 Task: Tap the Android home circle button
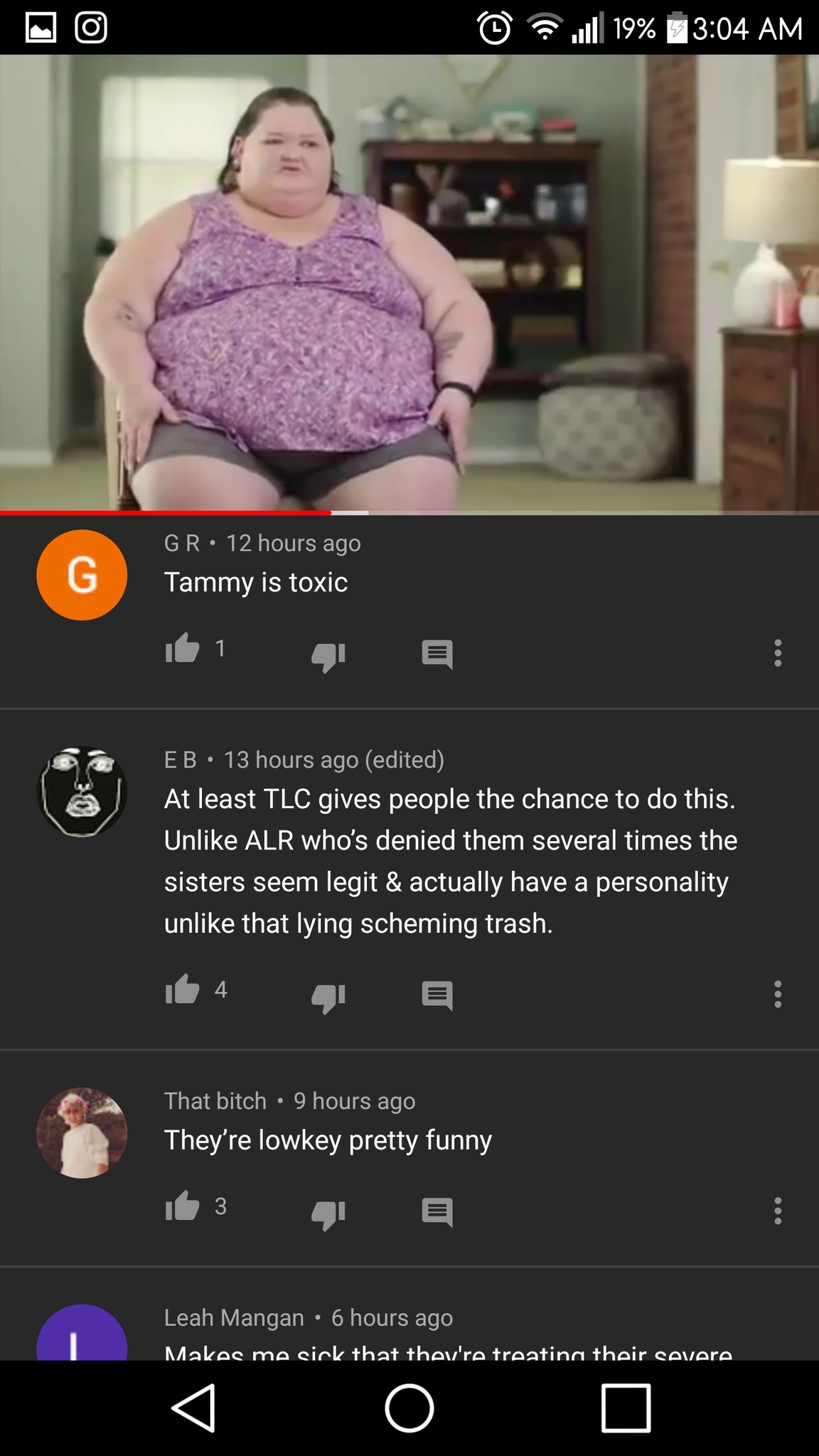click(x=409, y=1408)
